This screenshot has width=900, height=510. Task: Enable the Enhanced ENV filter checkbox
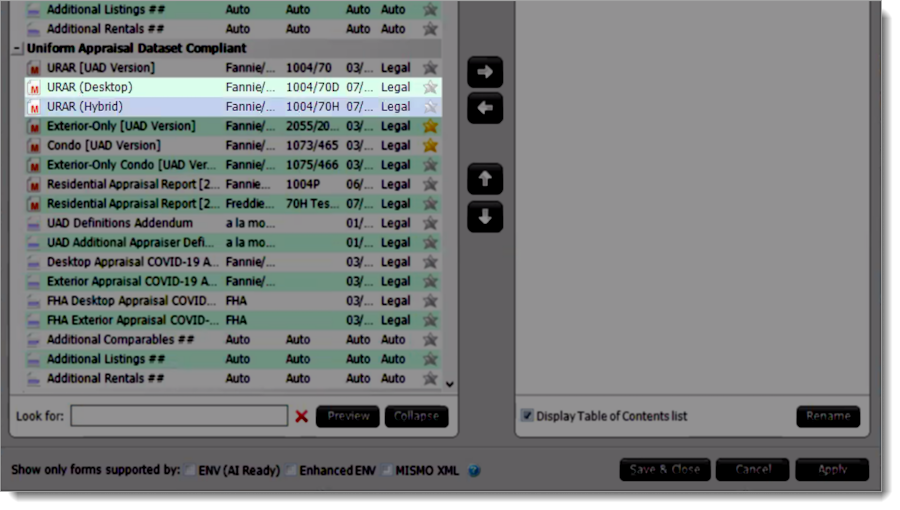point(291,470)
